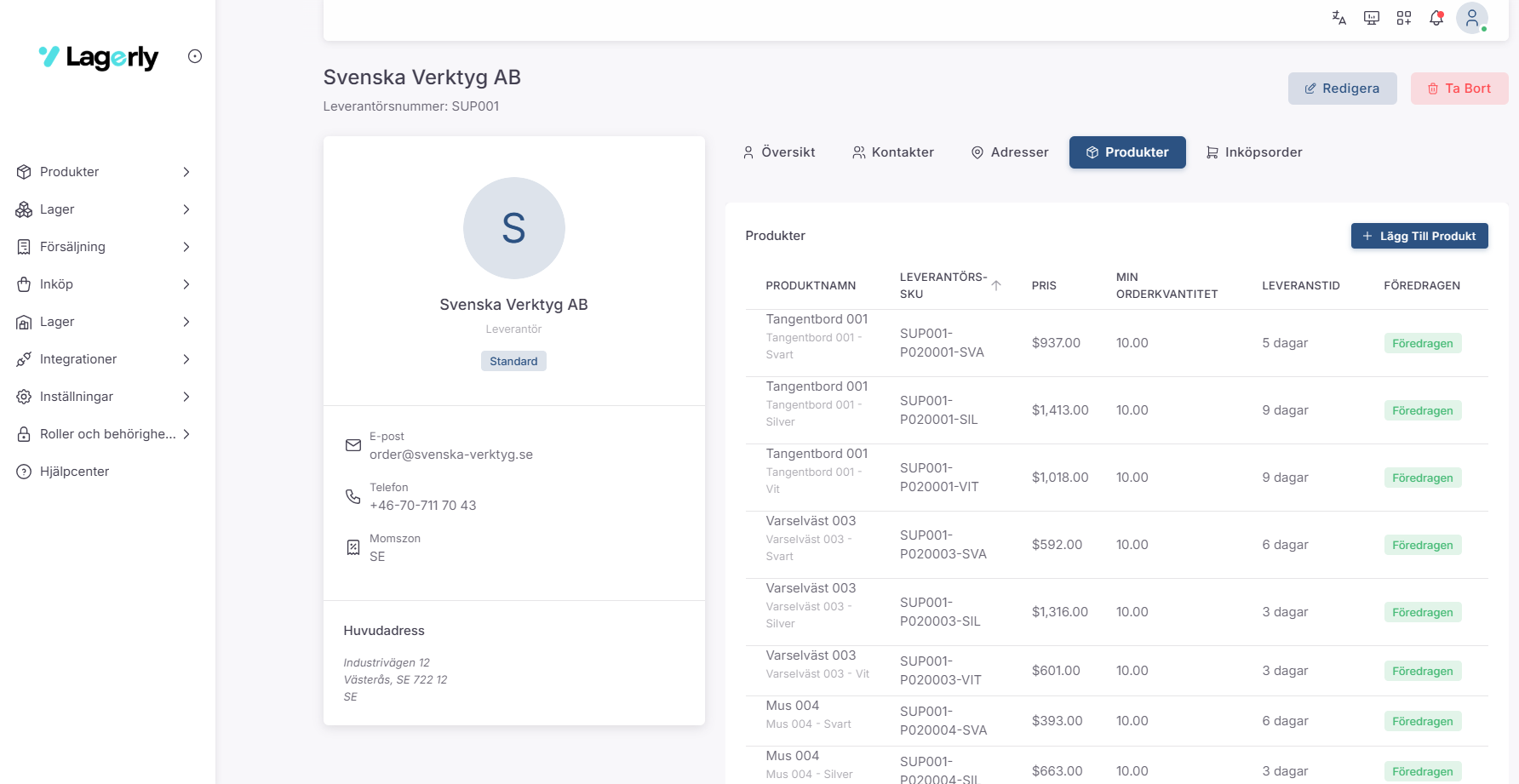Open Hjälpcenter in the sidebar
1519x784 pixels.
click(x=75, y=472)
